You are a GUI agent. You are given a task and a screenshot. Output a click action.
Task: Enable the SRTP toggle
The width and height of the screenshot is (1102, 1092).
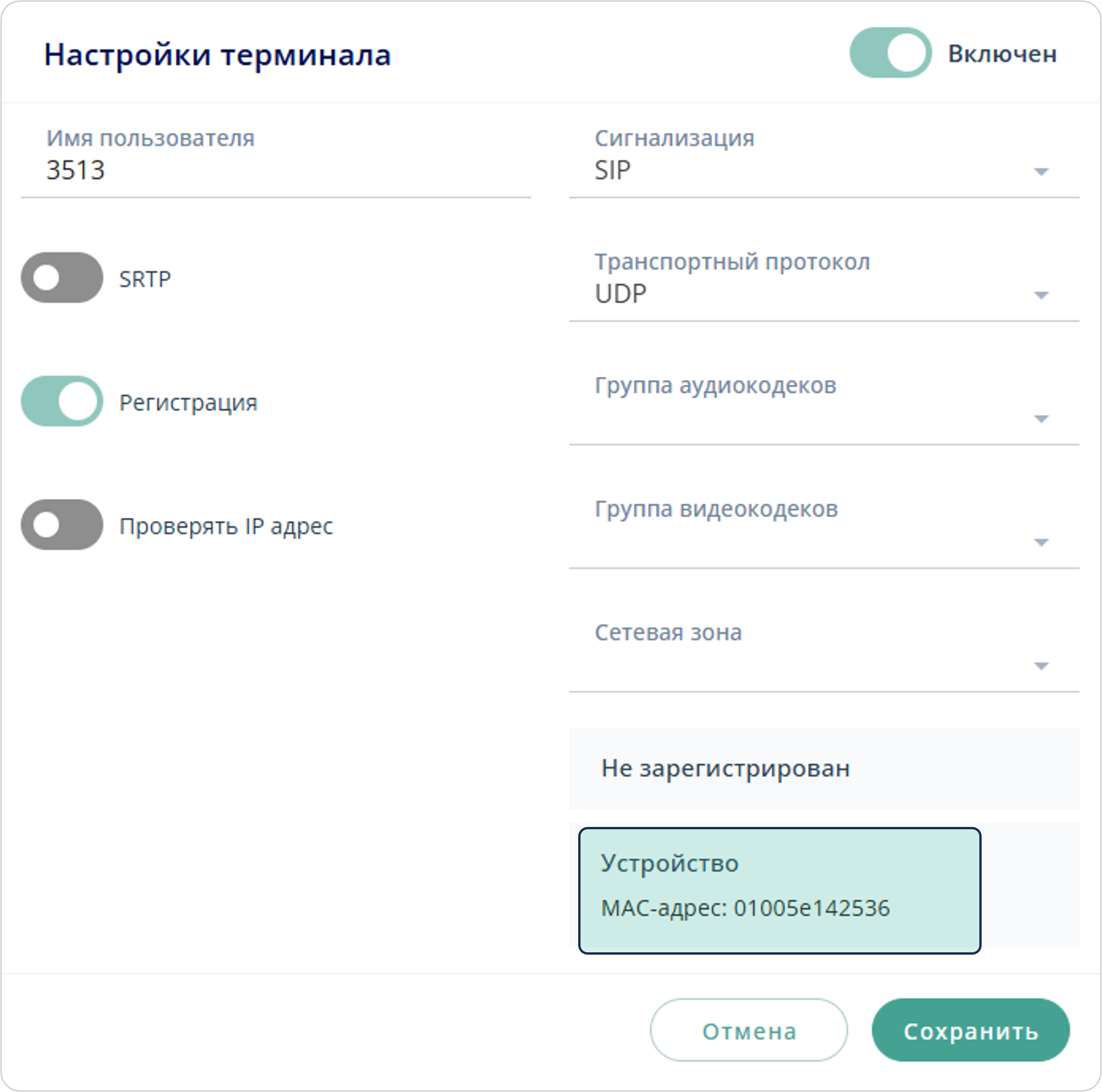63,278
